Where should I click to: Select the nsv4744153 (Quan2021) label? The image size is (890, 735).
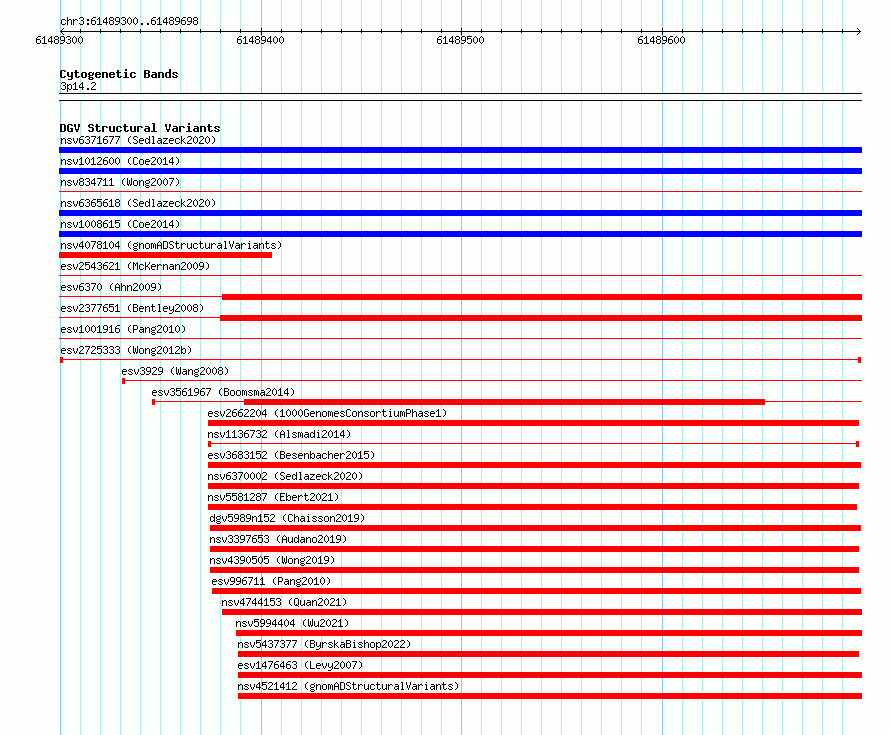(284, 602)
